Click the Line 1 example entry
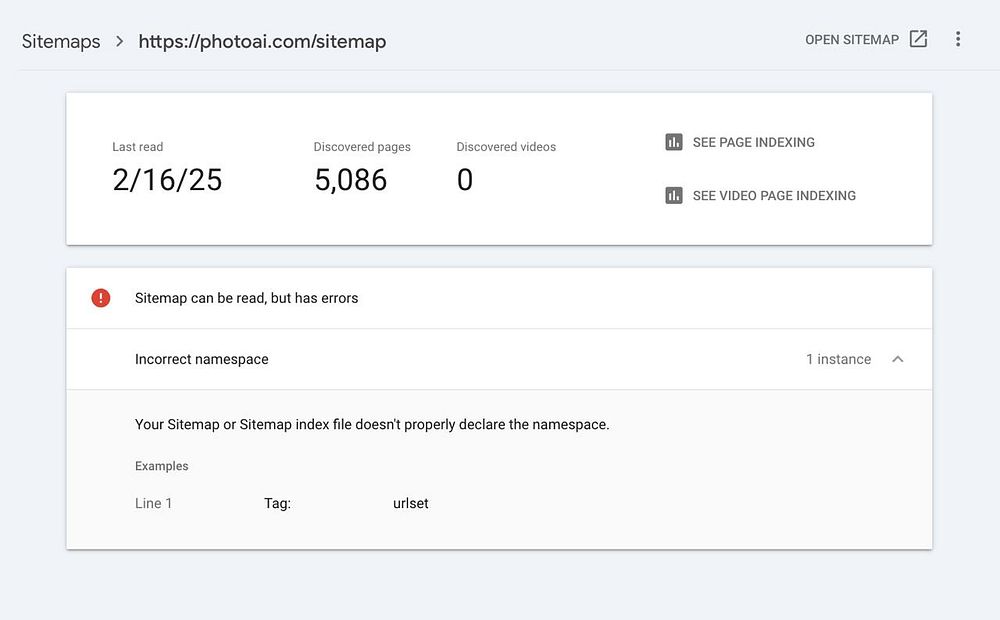Screen dimensions: 1000x620 click(x=154, y=503)
